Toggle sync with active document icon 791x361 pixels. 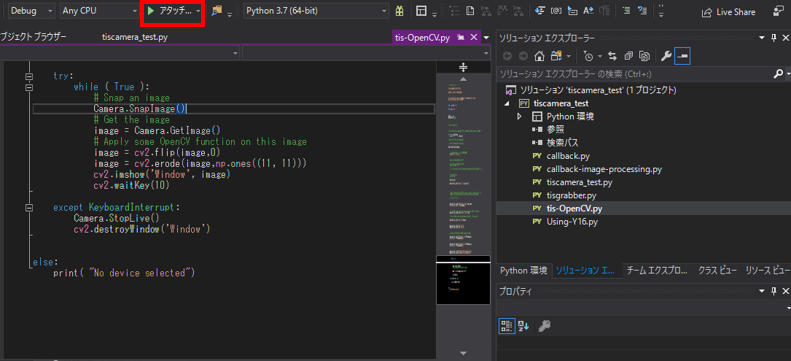(x=612, y=56)
